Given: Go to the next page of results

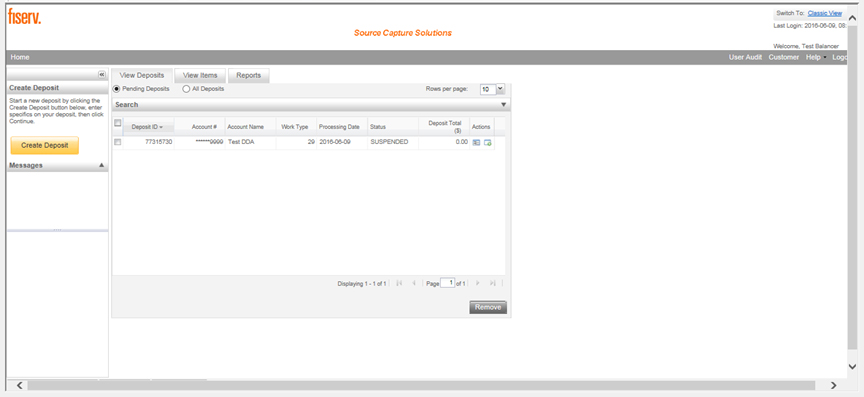Looking at the screenshot, I should point(478,283).
